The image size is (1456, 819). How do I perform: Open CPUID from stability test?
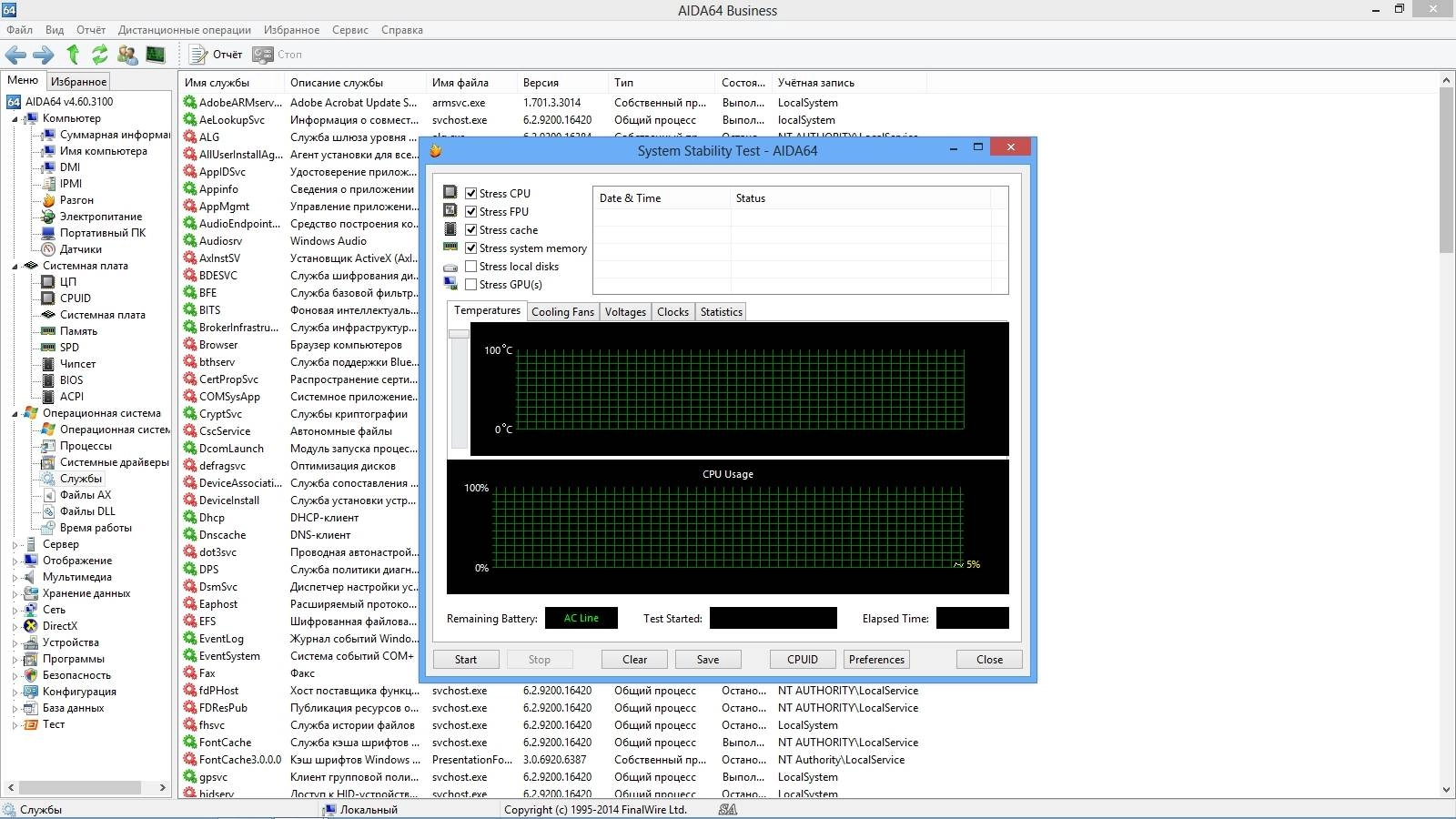[803, 660]
